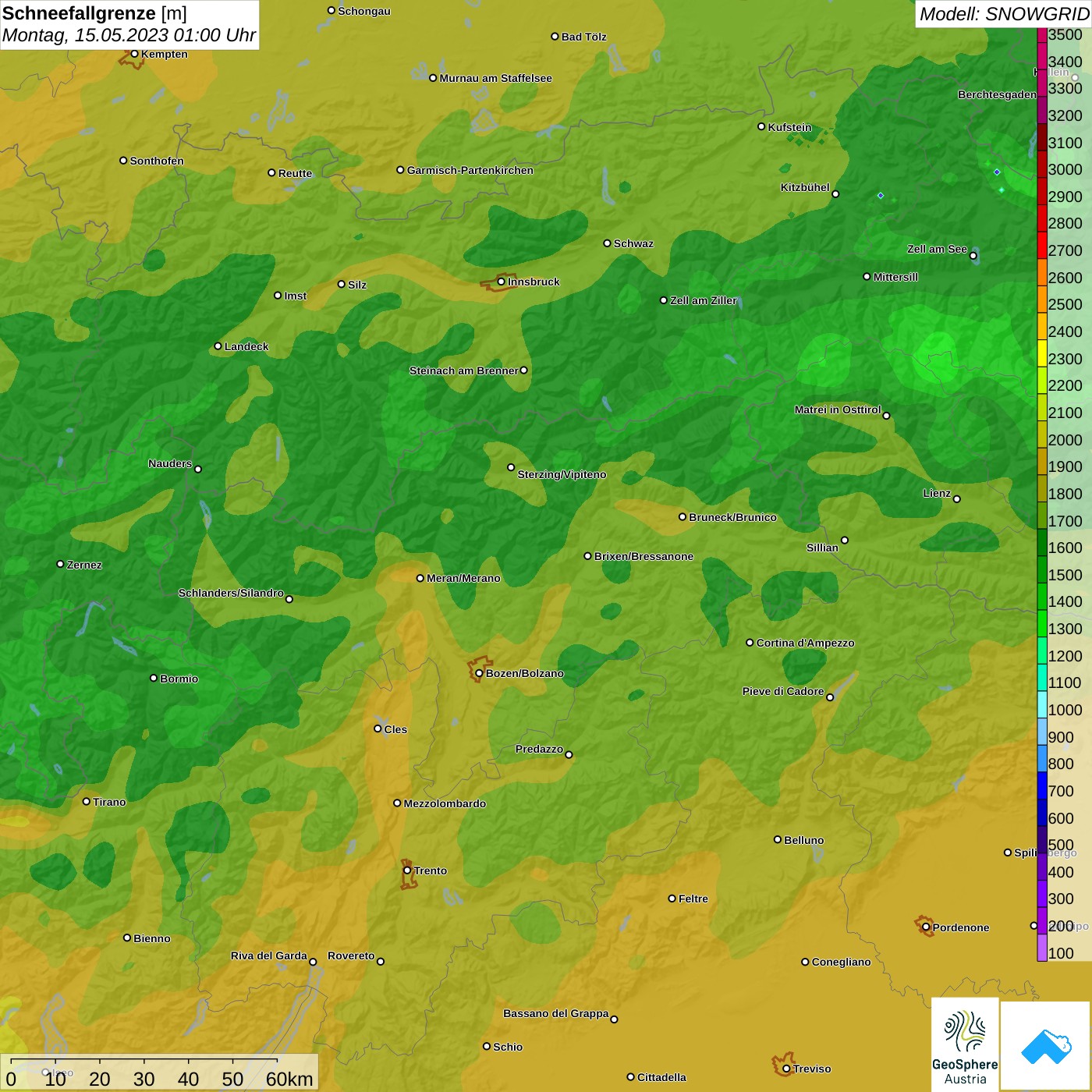Click the Bormio location marker
The image size is (1092, 1092).
[154, 678]
